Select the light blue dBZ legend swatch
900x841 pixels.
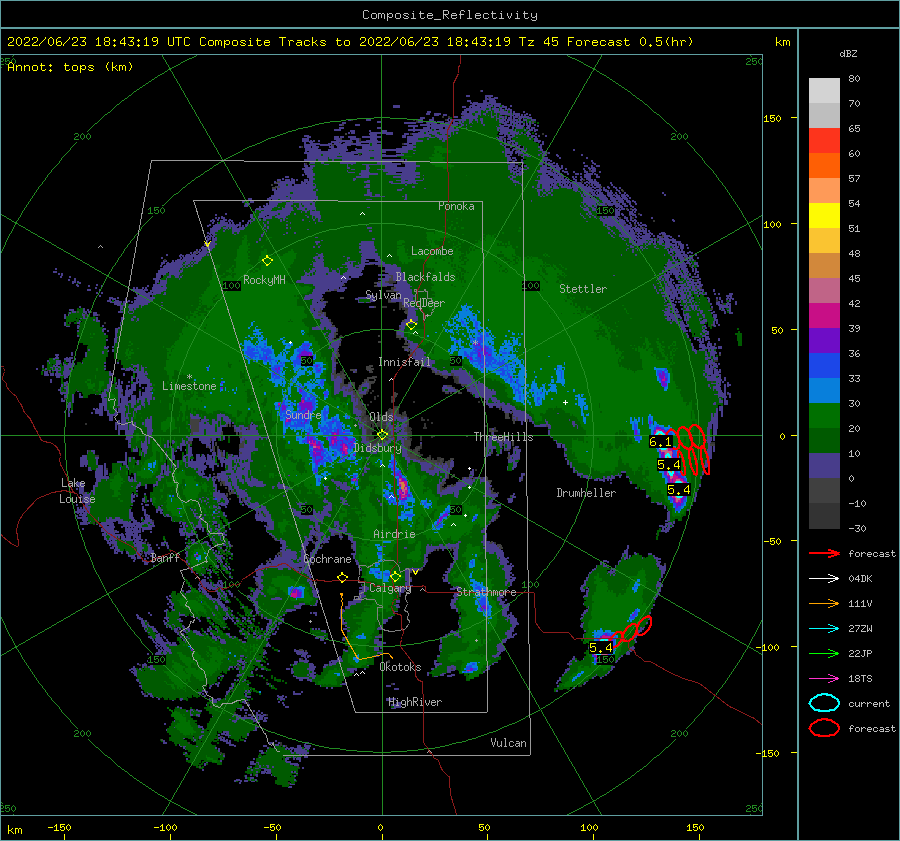click(824, 390)
